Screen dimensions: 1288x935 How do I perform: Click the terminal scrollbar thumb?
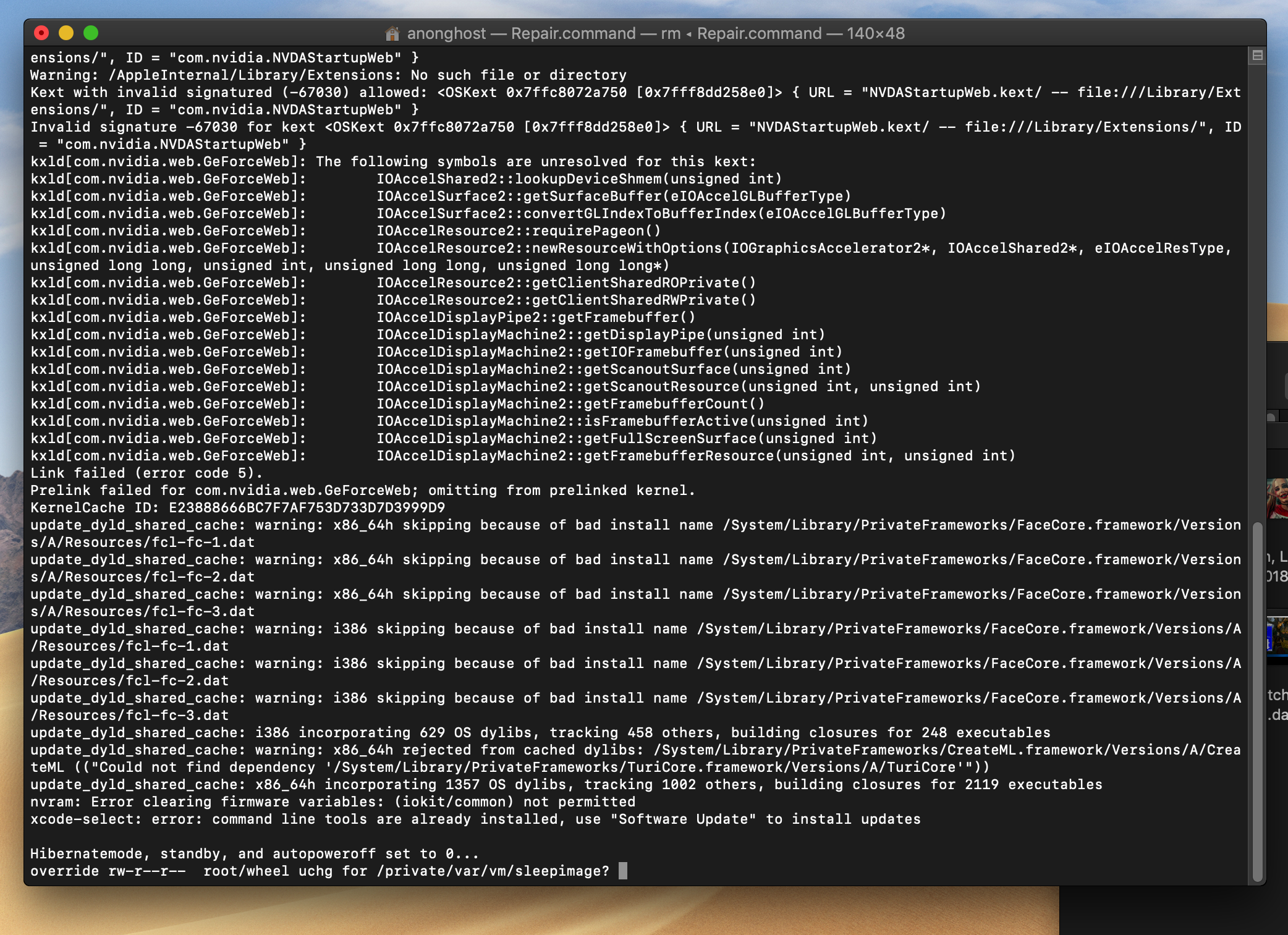[x=1257, y=701]
